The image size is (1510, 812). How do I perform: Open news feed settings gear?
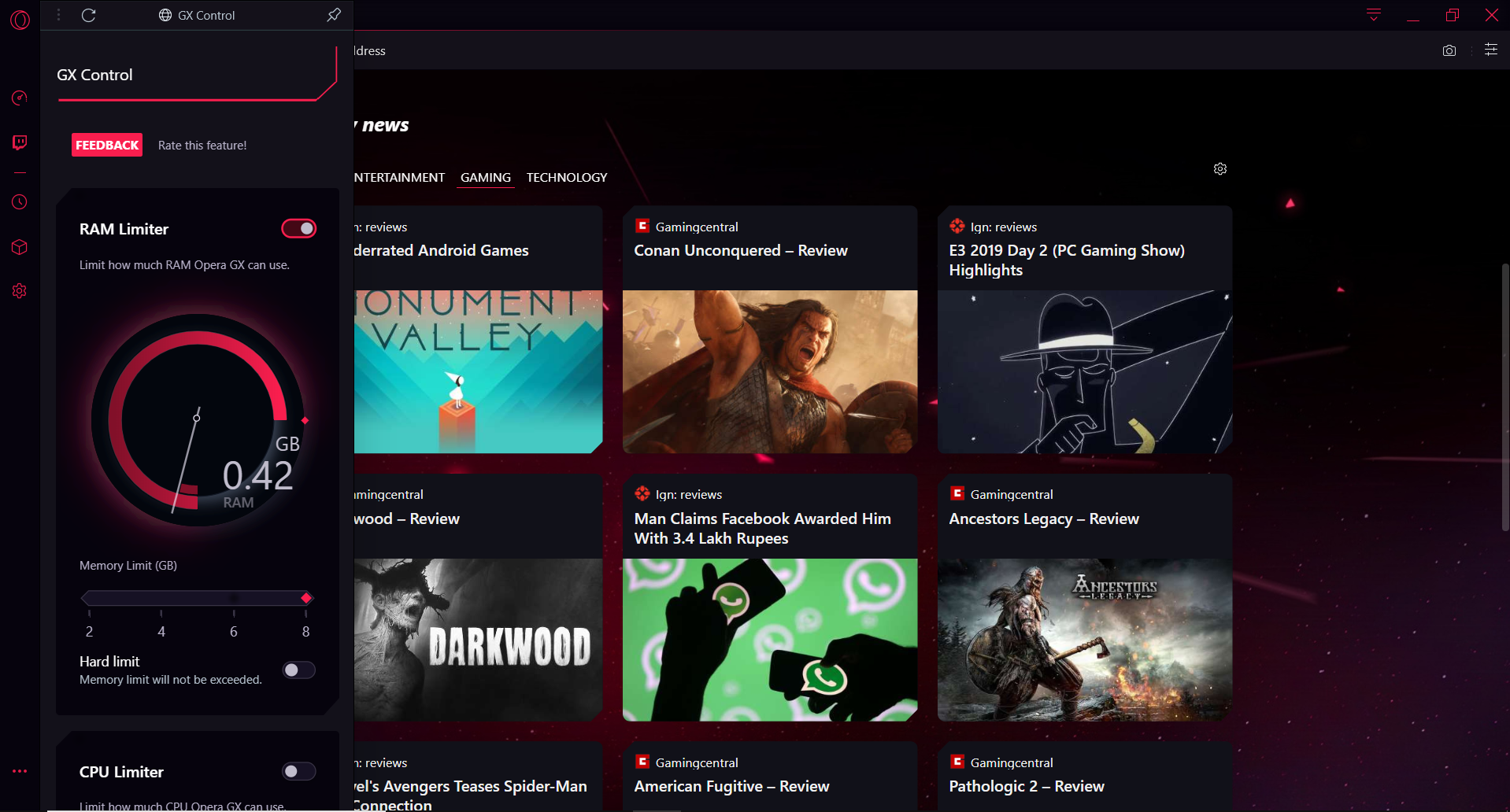(x=1219, y=168)
